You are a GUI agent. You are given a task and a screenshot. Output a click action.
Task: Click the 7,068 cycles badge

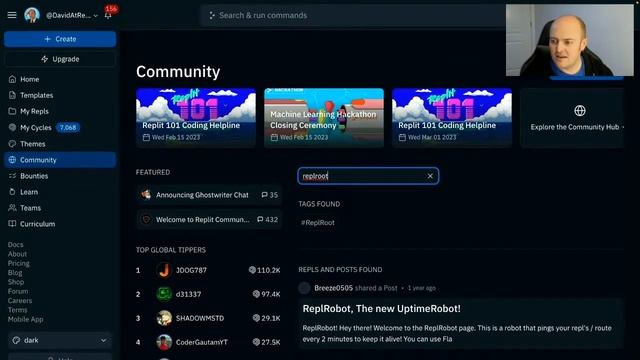pyautogui.click(x=68, y=127)
